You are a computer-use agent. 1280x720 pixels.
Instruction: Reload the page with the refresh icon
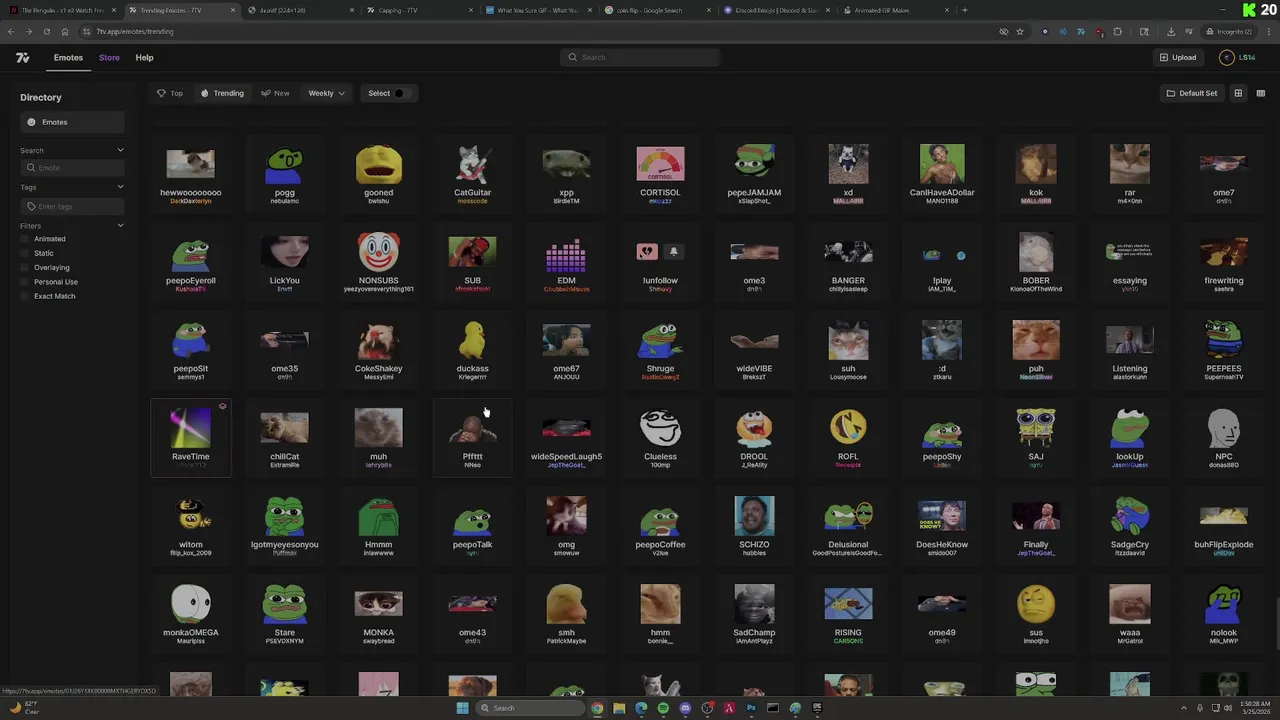point(46,31)
